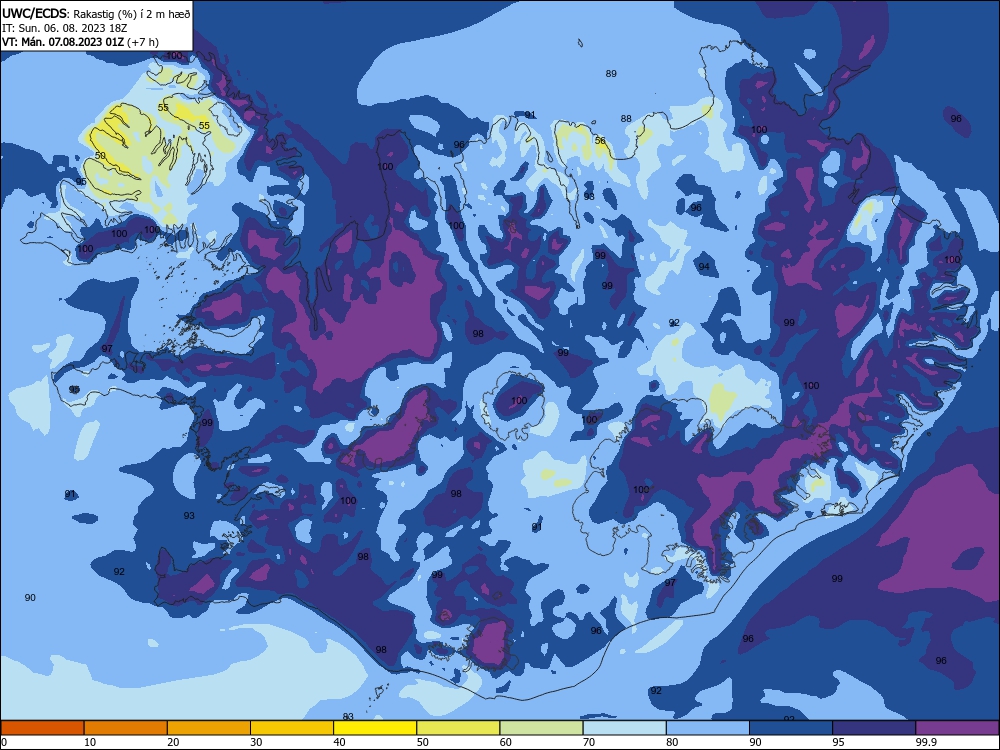Screen dimensions: 1000x750
Task: Click the '30' legend scale label
Action: tap(256, 742)
